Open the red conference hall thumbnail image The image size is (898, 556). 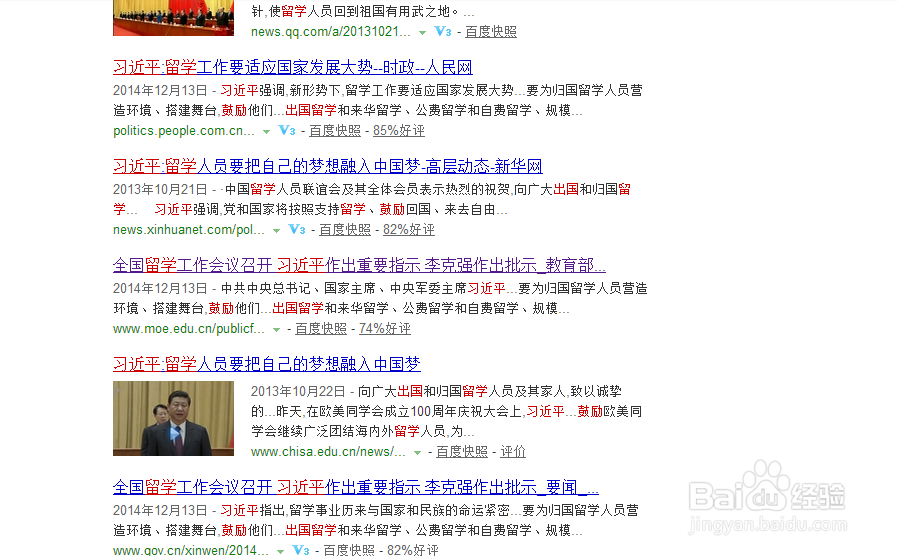point(174,18)
